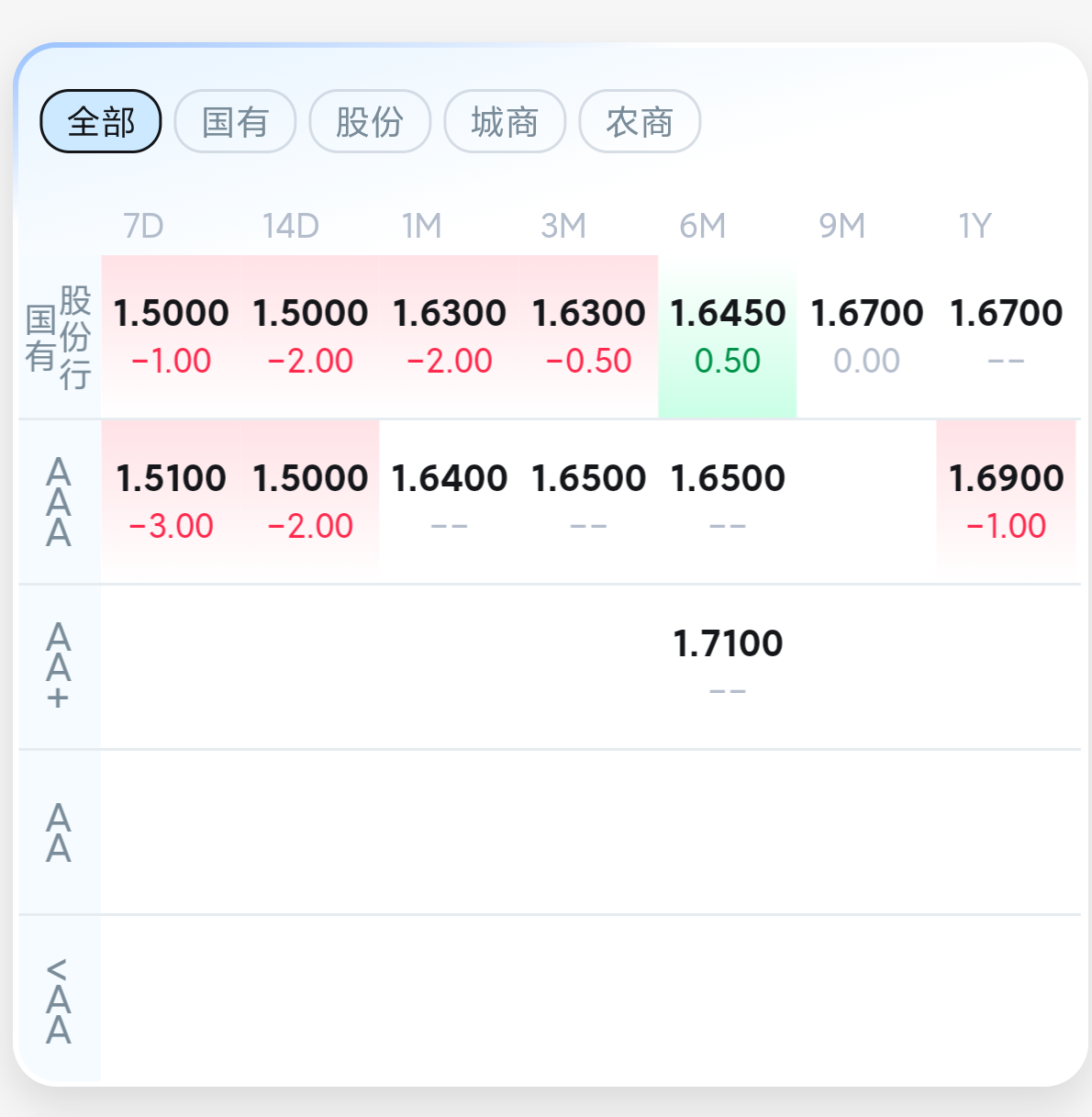Image resolution: width=1092 pixels, height=1117 pixels.
Task: Select the AAA row label
Action: click(x=59, y=502)
